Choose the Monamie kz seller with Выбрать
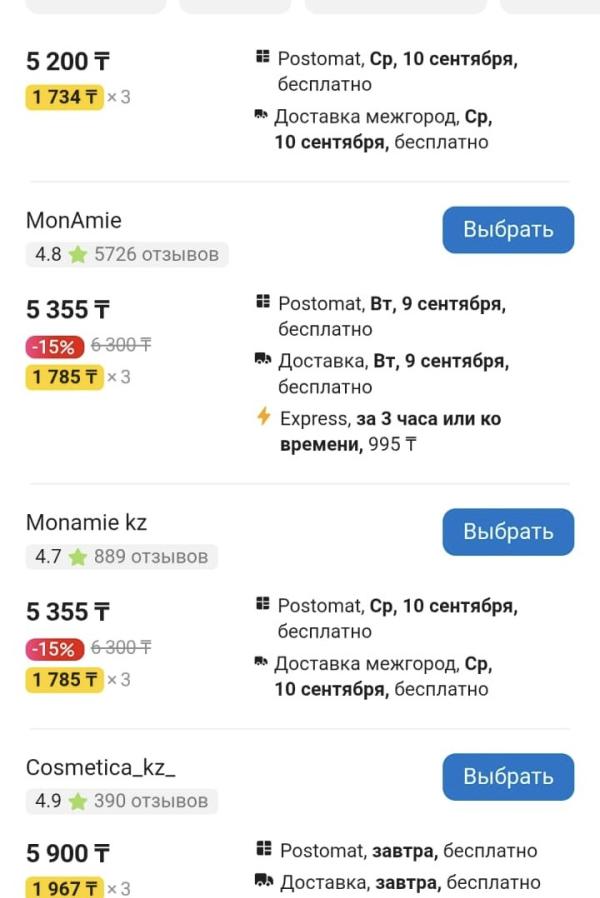This screenshot has height=898, width=600. [x=508, y=532]
